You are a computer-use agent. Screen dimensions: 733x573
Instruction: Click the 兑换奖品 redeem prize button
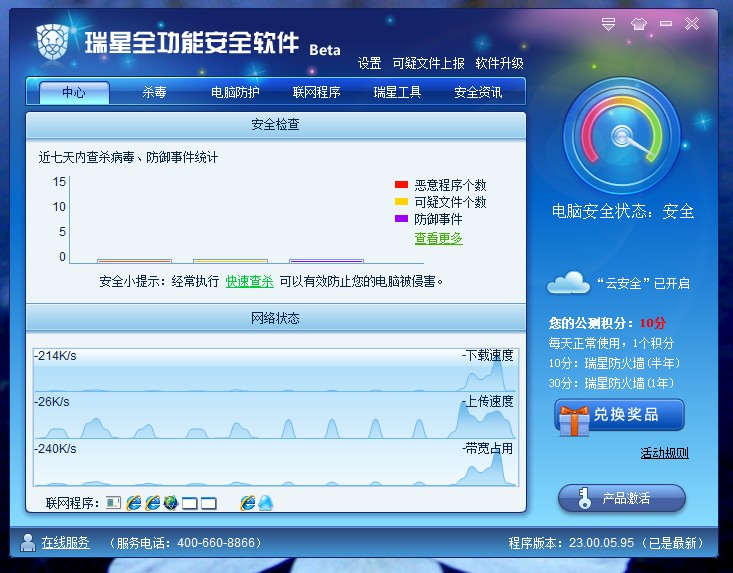point(620,415)
